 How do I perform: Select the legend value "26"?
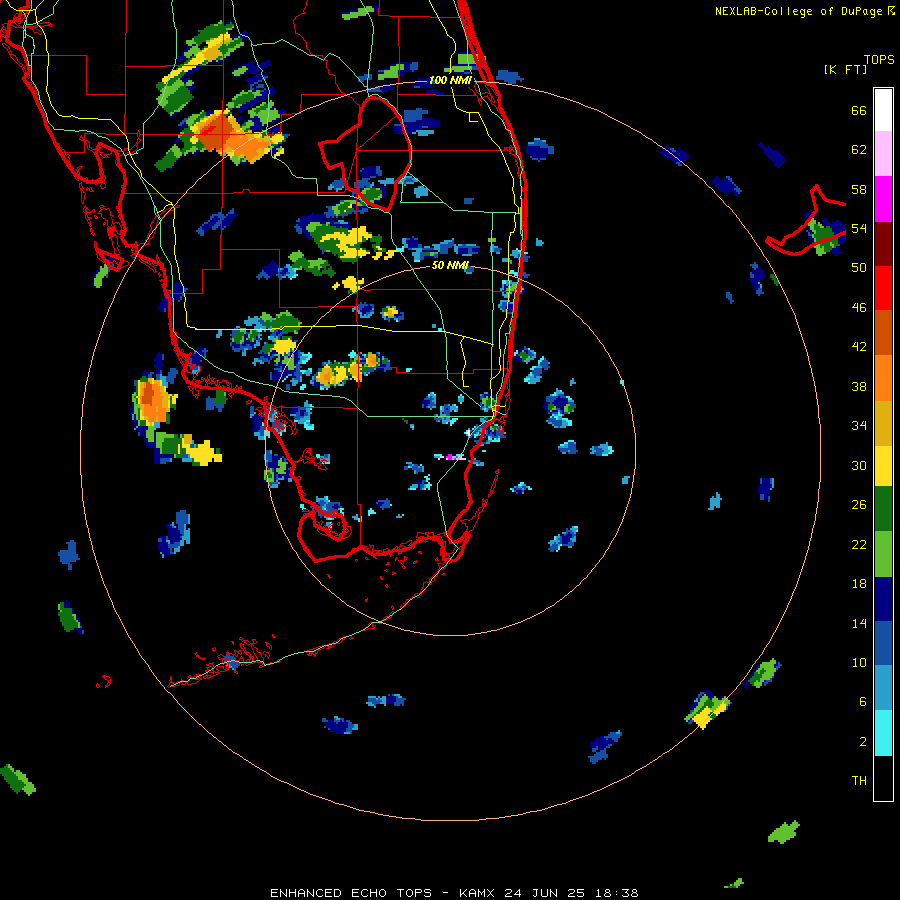pos(859,505)
